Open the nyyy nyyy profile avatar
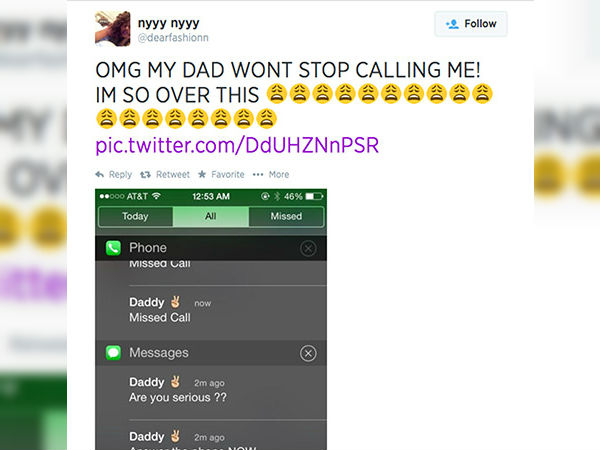This screenshot has width=600, height=450. [x=113, y=29]
